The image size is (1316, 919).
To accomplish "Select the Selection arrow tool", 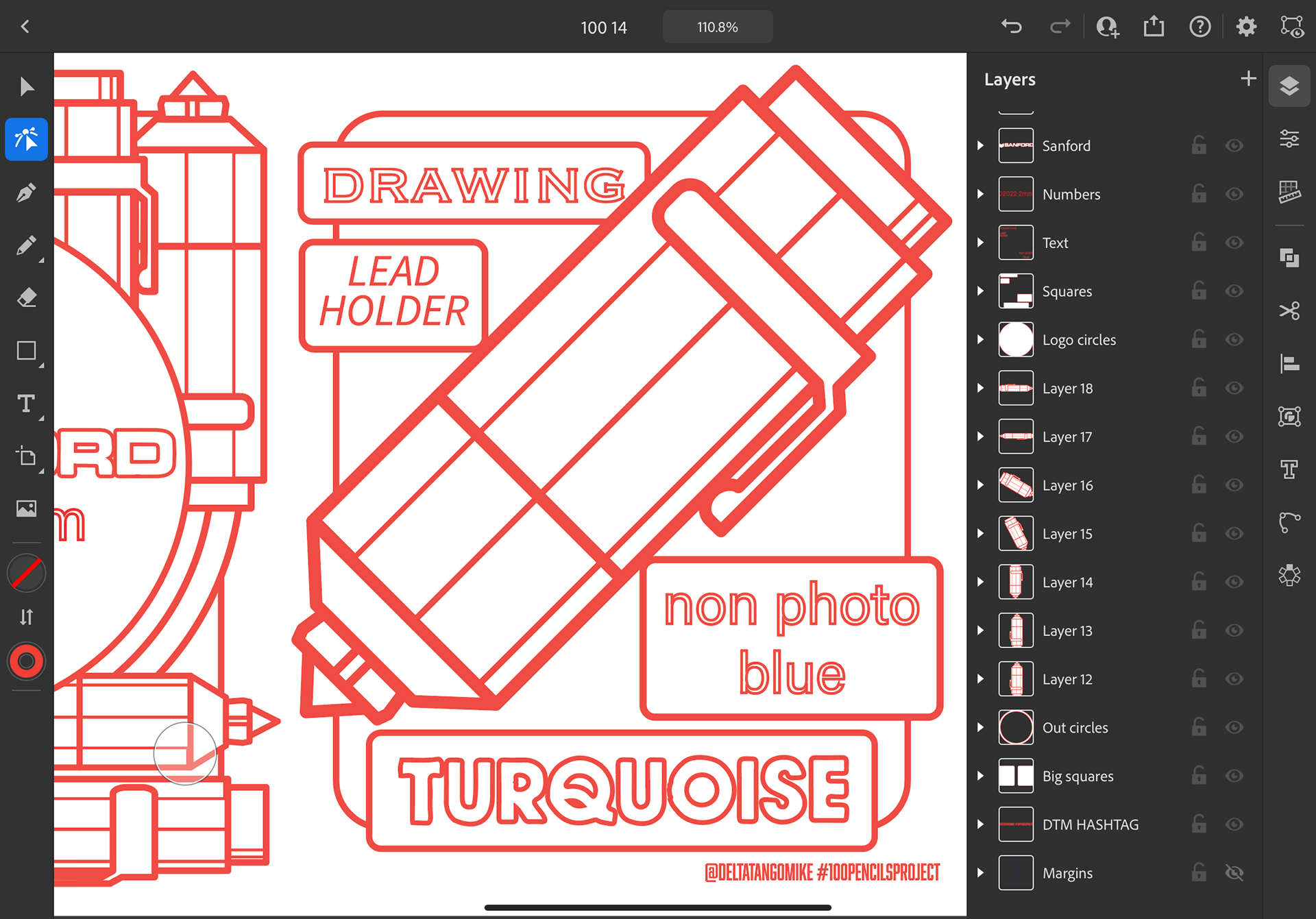I will click(26, 87).
